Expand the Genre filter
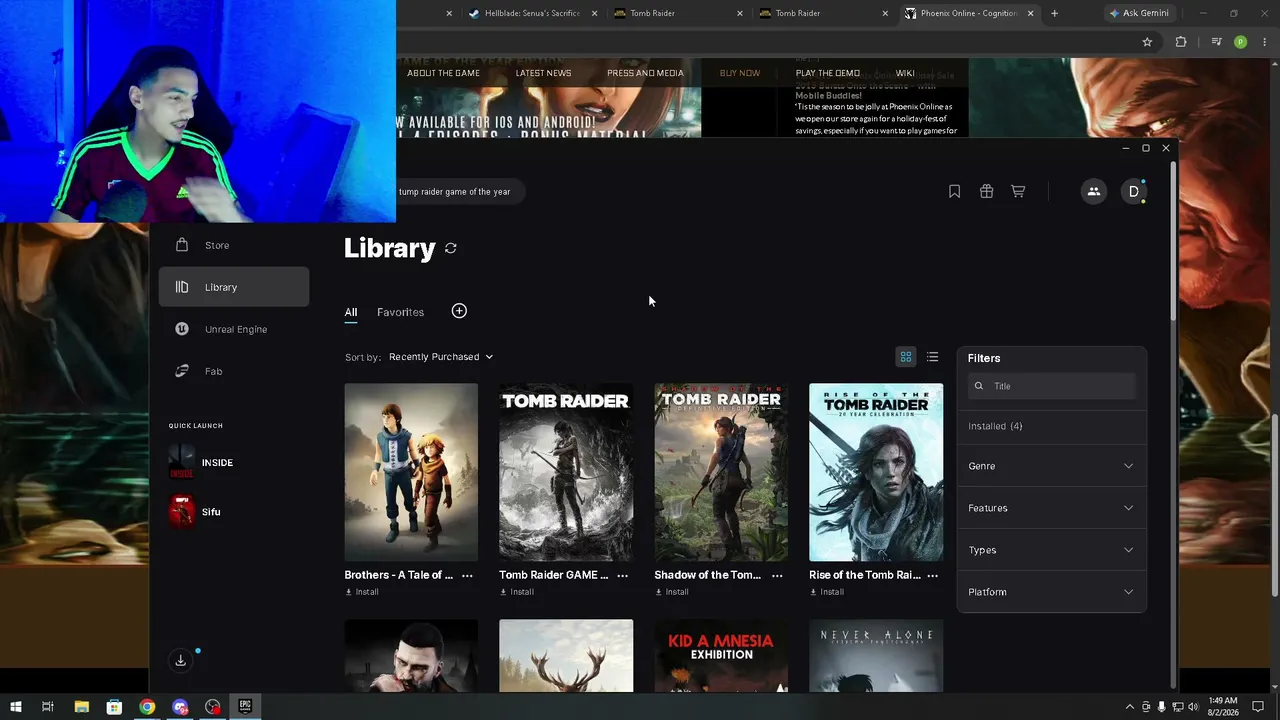Screen dimensions: 1280x720 tap(1051, 466)
